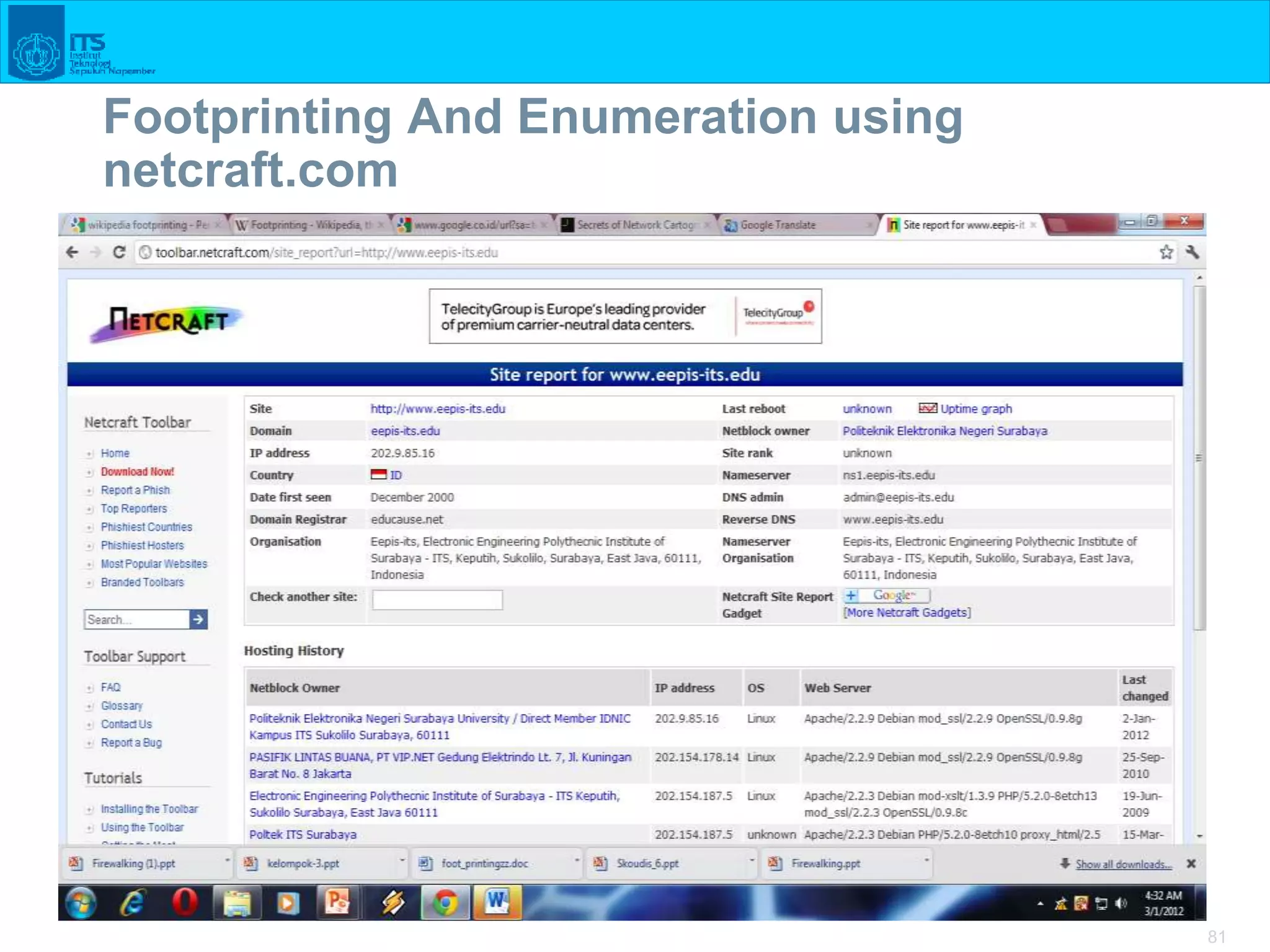This screenshot has width=1270, height=952.
Task: Click the scrollbar down arrow
Action: (x=1199, y=835)
